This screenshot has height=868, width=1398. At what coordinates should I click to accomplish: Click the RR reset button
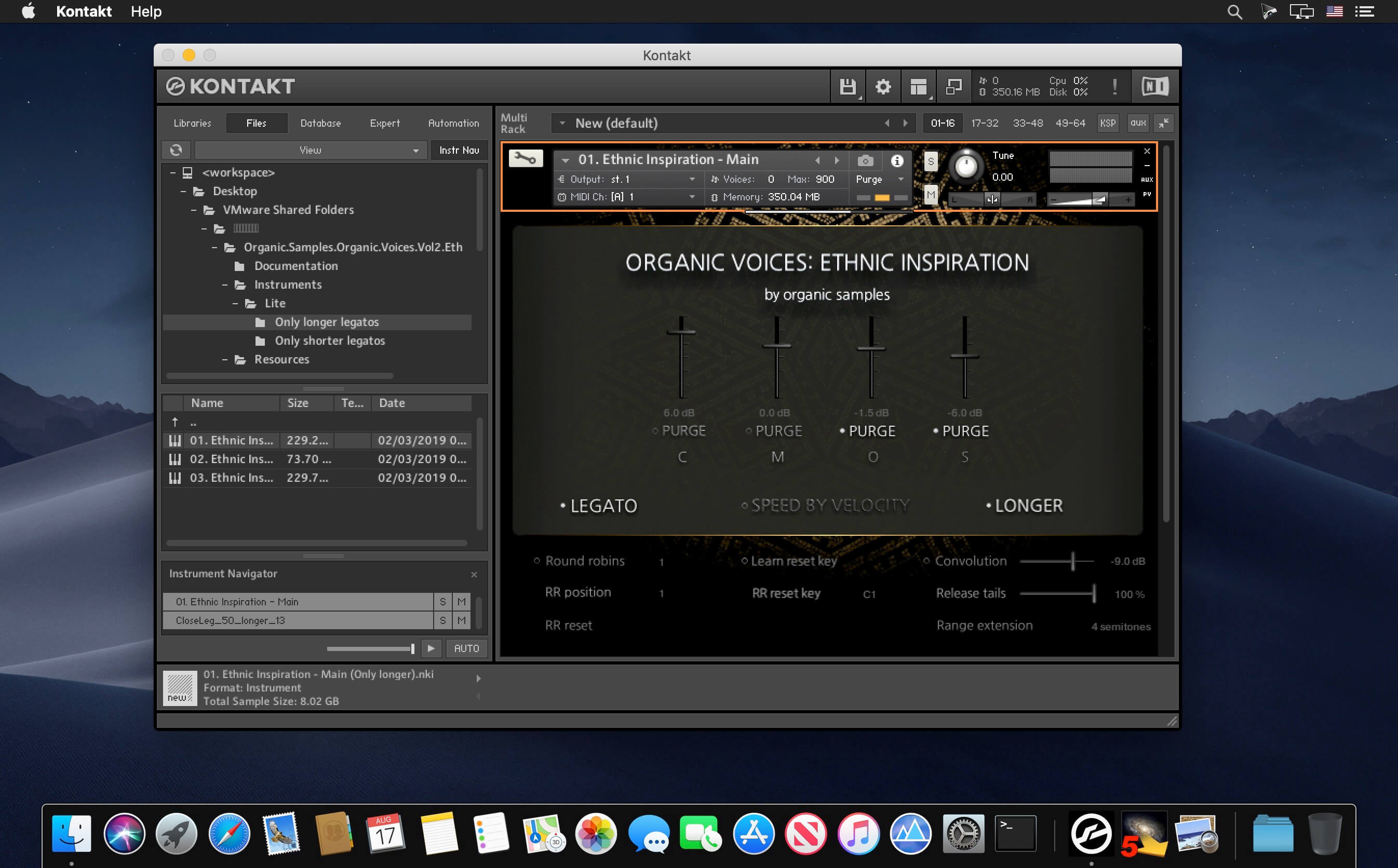point(568,625)
